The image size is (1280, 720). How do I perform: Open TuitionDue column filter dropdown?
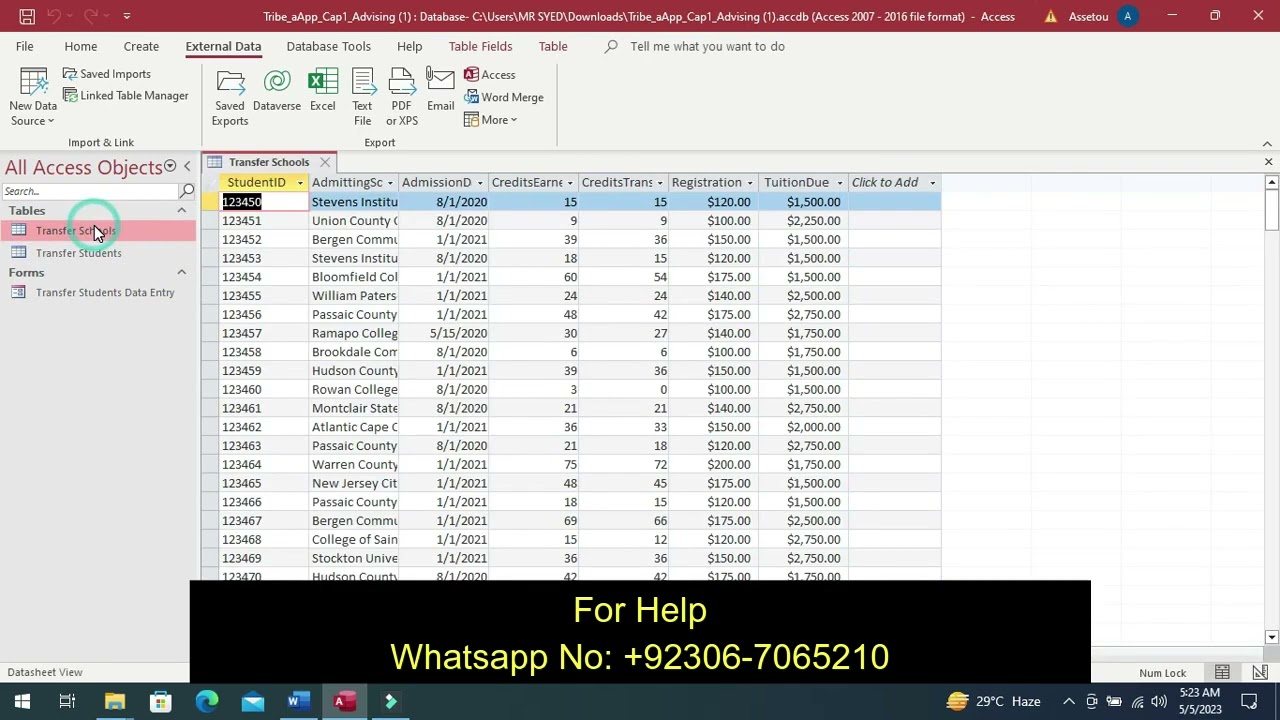click(x=840, y=183)
